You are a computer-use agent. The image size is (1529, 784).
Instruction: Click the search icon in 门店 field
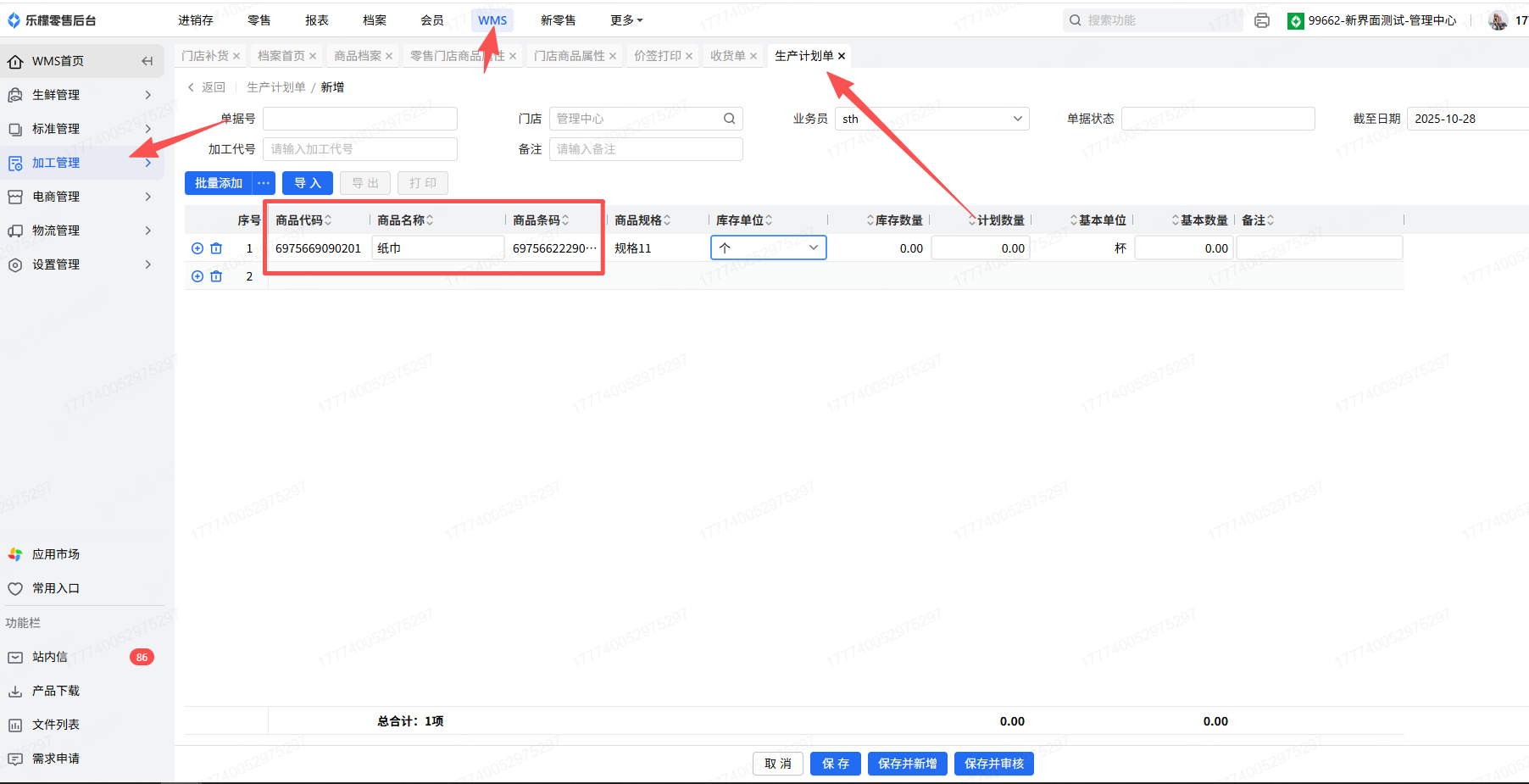pos(729,119)
